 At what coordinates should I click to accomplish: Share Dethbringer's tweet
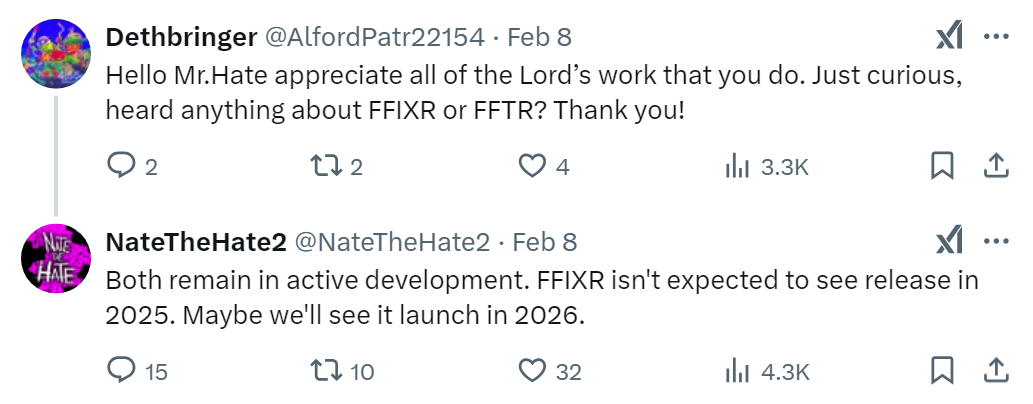pos(996,166)
